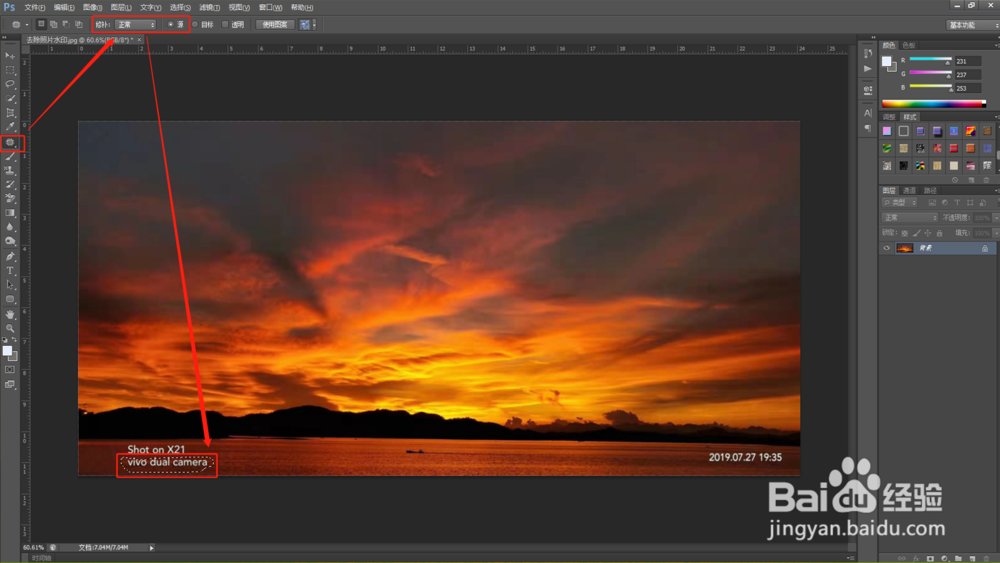The image size is (1000, 563).
Task: Expand the status bar info arrow
Action: pyautogui.click(x=151, y=548)
